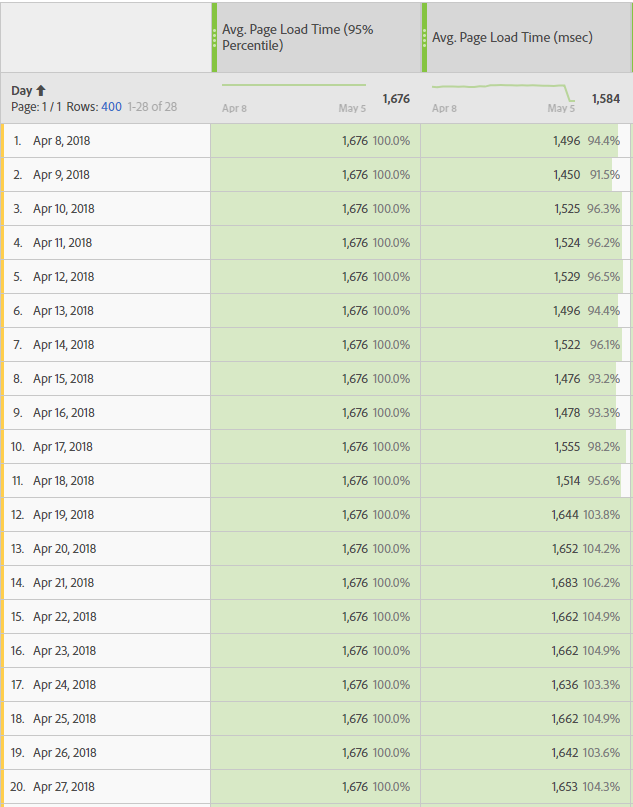The image size is (633, 807).
Task: Select the Apr 19, 2018 day row
Action: [x=63, y=515]
